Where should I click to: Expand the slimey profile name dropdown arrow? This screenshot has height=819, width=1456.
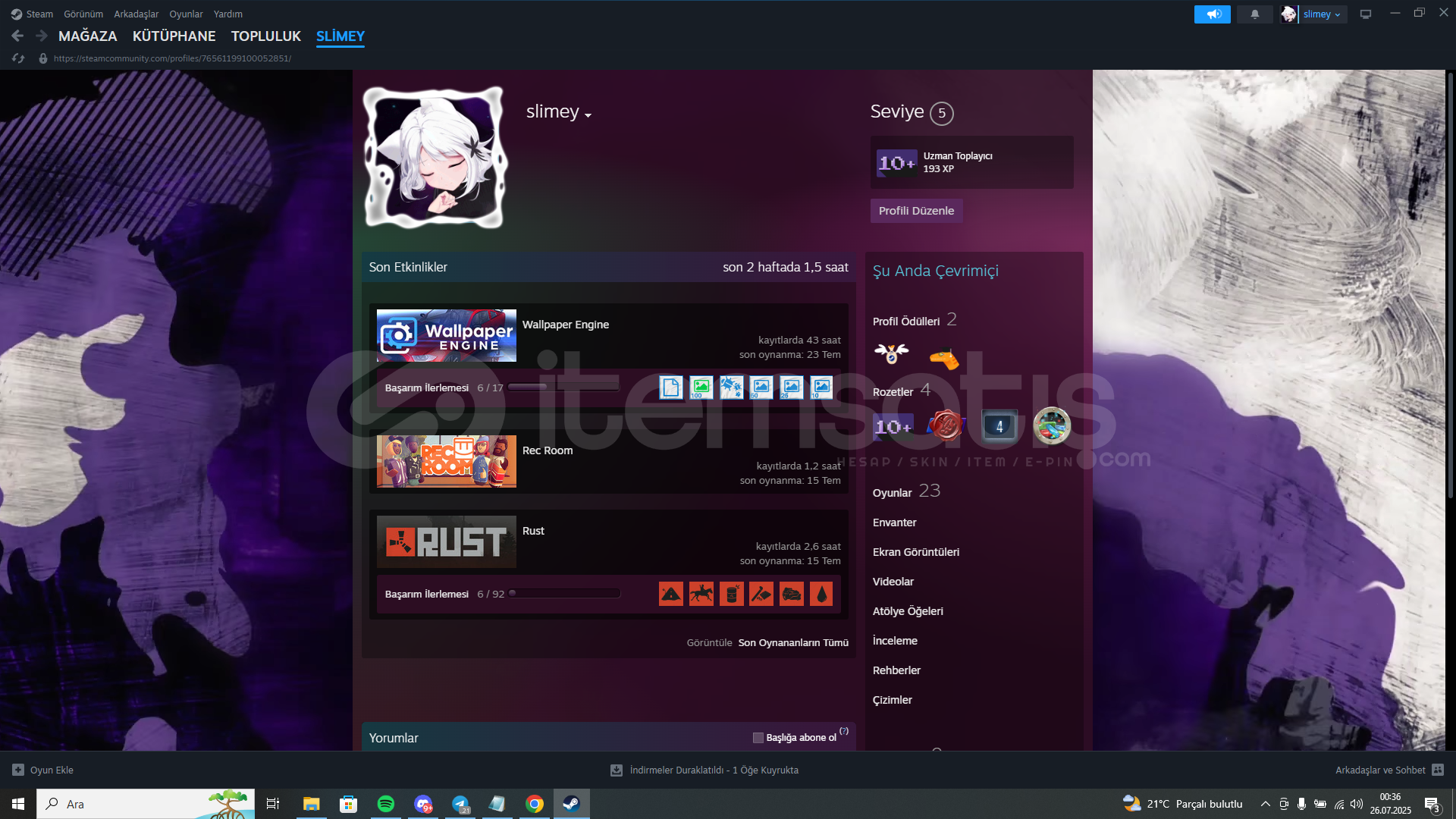588,115
